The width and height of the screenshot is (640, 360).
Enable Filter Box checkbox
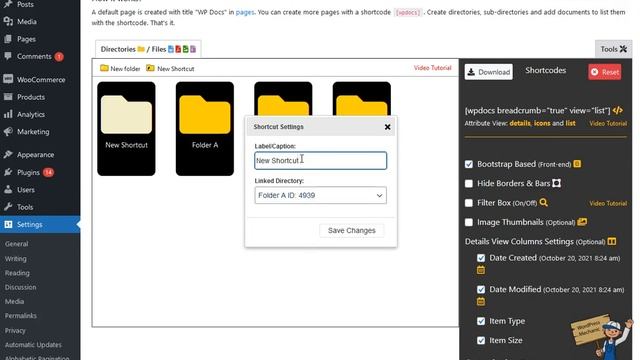click(x=469, y=203)
